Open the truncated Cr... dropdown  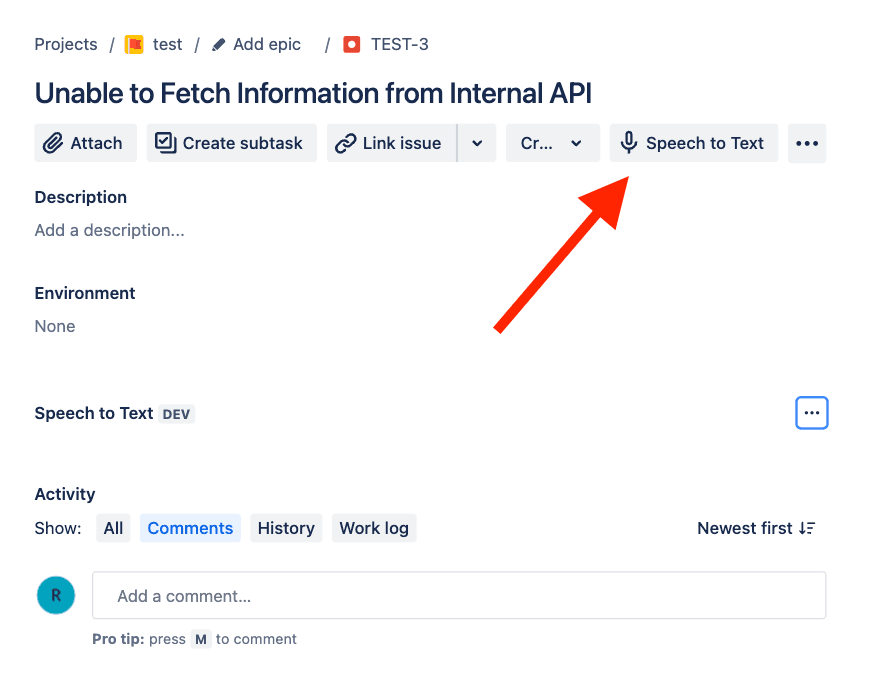coord(553,143)
